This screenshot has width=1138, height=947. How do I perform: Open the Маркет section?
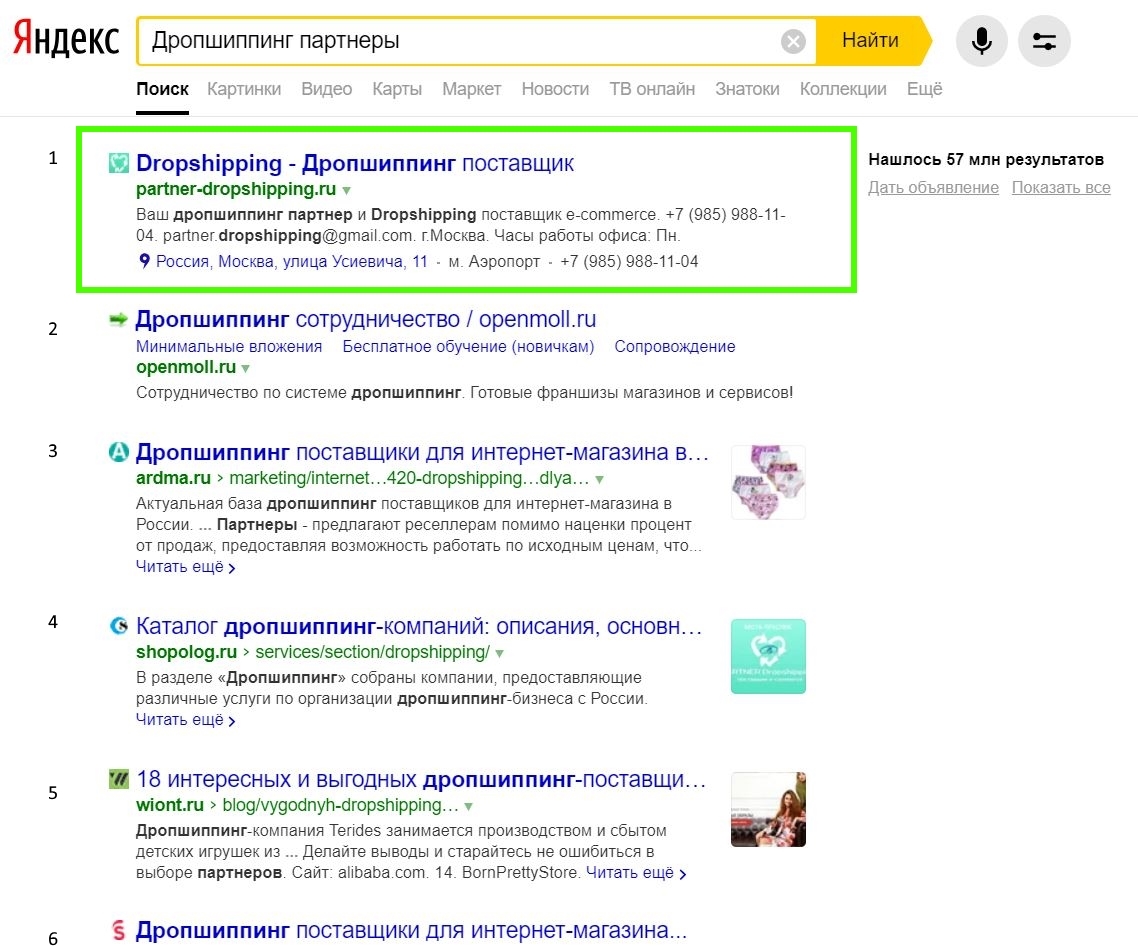pos(471,88)
